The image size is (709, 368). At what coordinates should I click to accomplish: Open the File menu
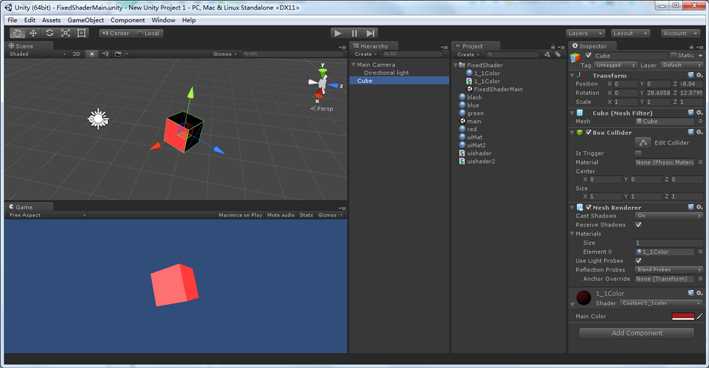tap(12, 20)
